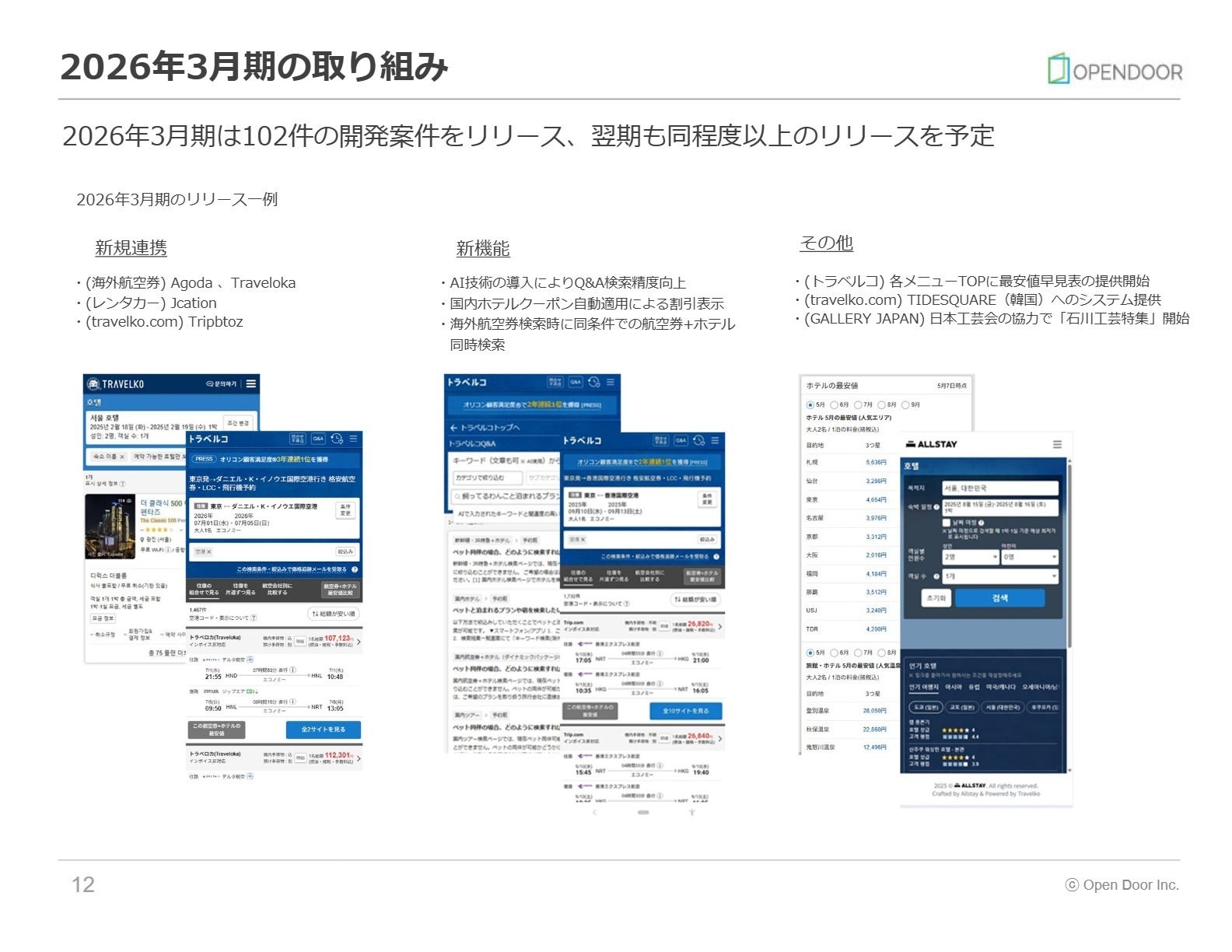This screenshot has height=952, width=1232.
Task: Select 9月 radio under ホテルの最安値 header
Action: (x=905, y=404)
